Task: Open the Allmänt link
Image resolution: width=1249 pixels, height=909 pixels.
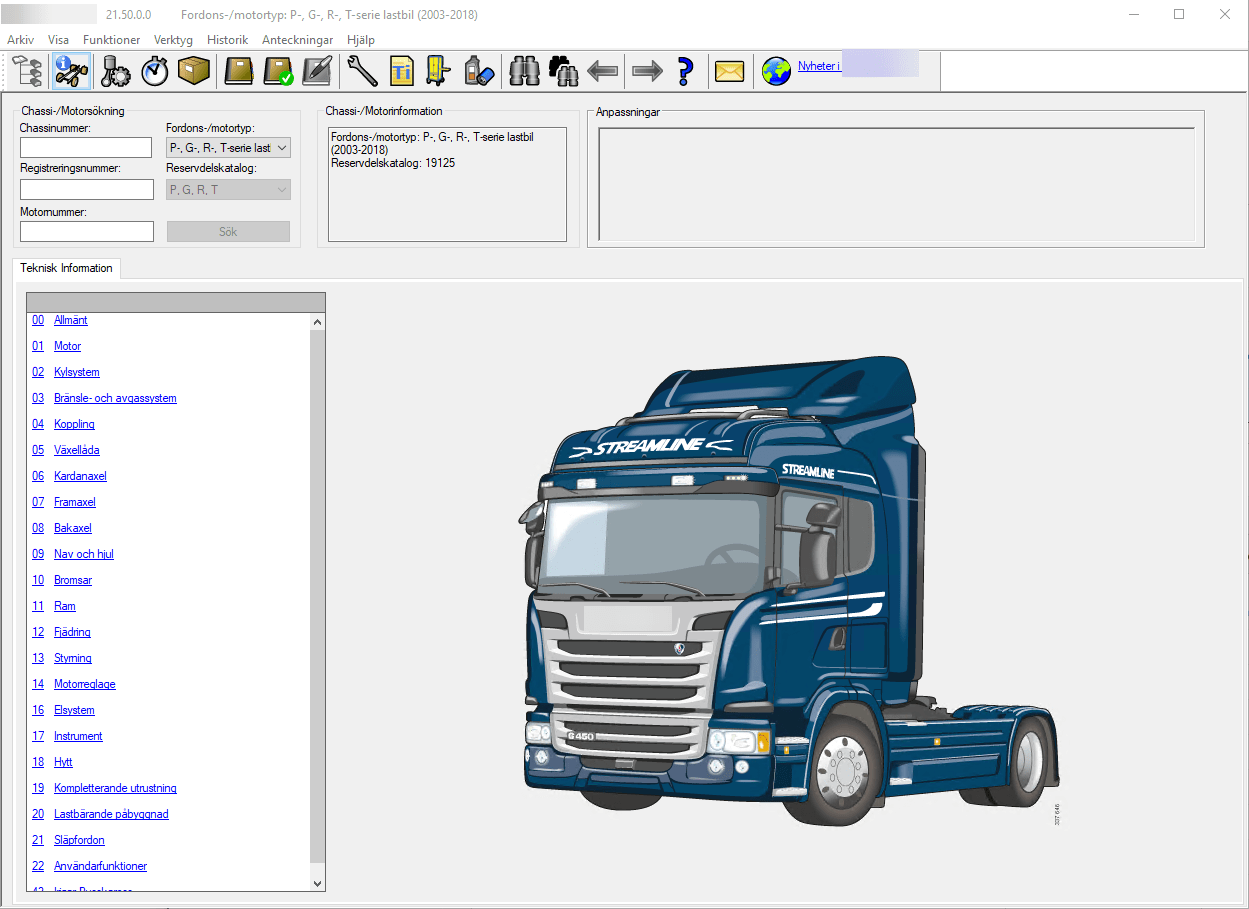Action: click(71, 320)
